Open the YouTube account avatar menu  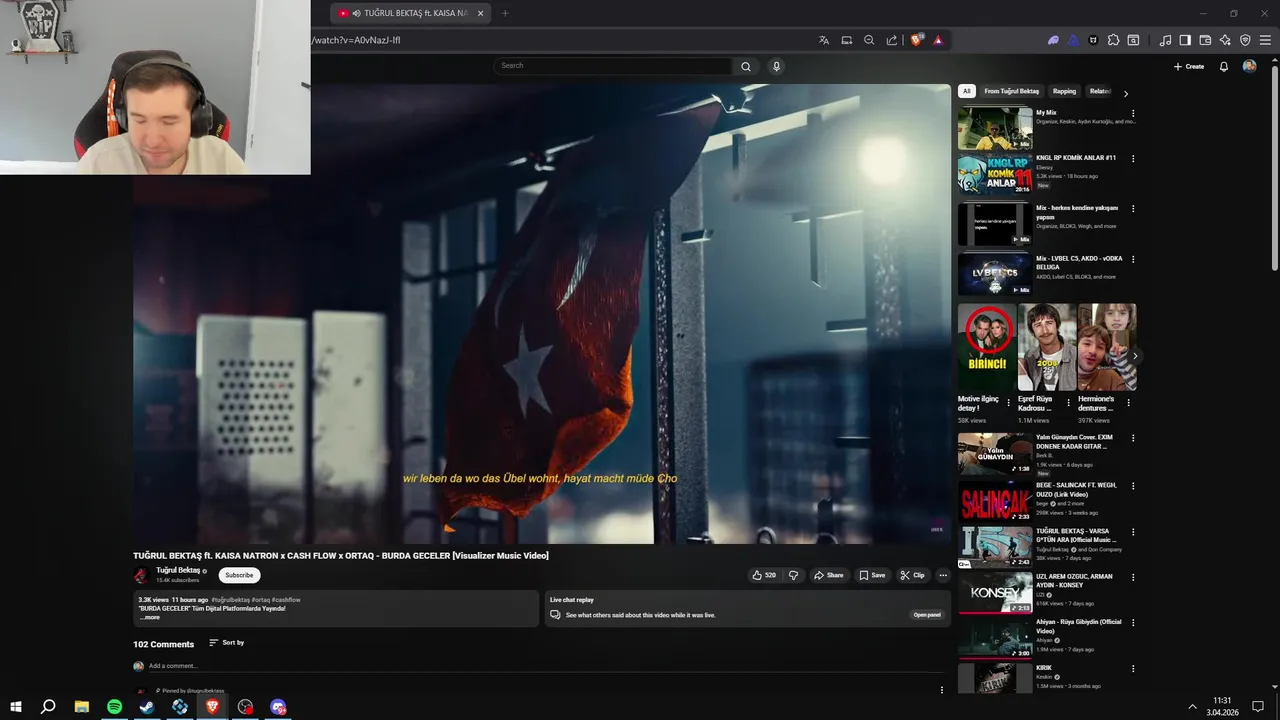point(1249,66)
